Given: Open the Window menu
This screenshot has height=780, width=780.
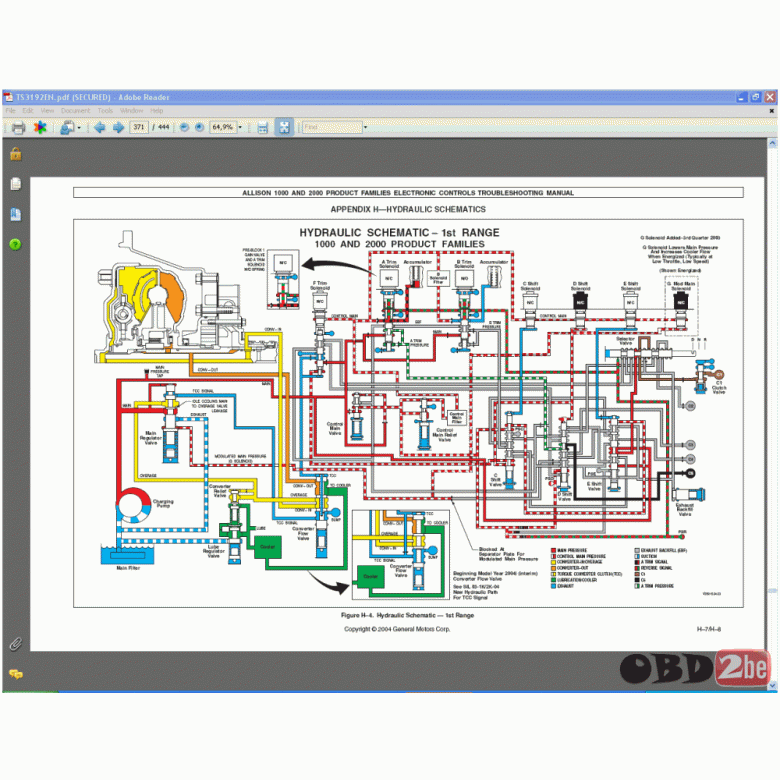Looking at the screenshot, I should pos(131,111).
